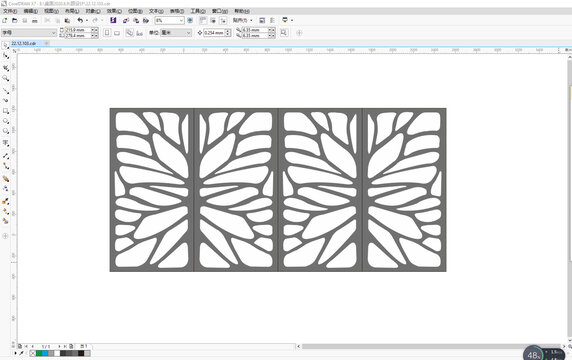Open the Edit menu
Screen dimensions: 572x360
pyautogui.click(x=31, y=11)
